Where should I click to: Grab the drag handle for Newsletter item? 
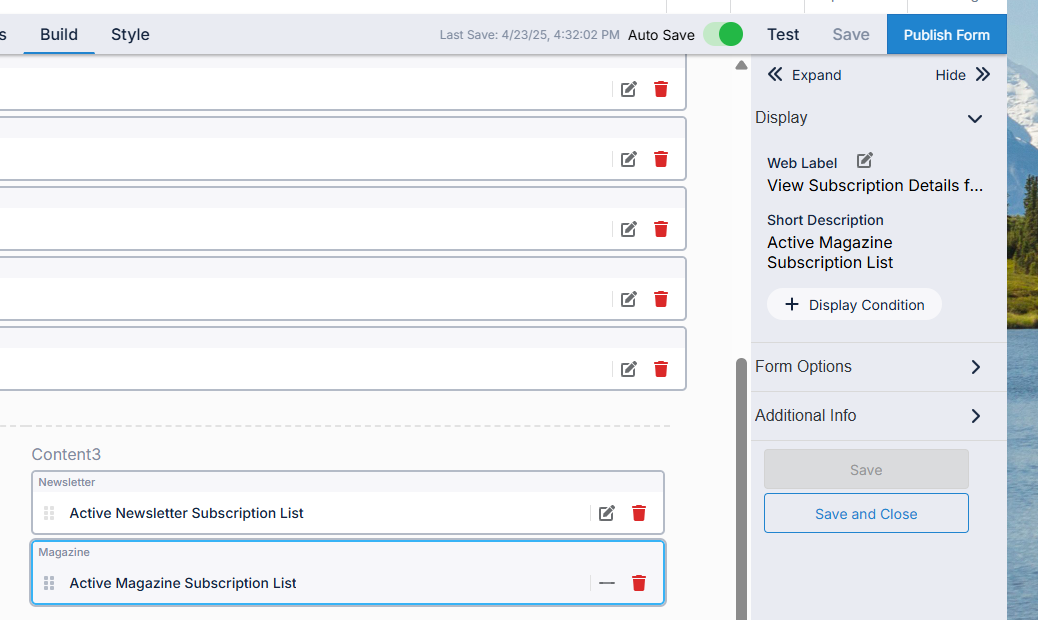tap(49, 513)
